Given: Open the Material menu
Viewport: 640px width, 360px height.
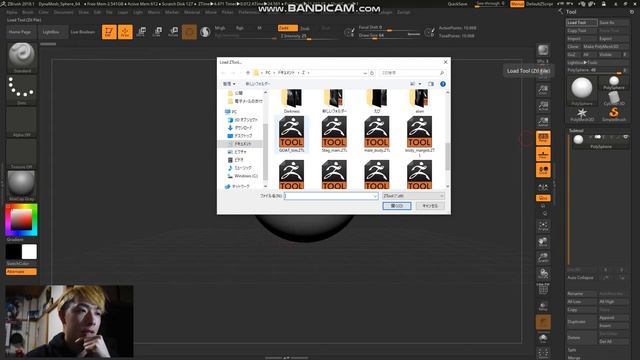Looking at the screenshot, I should (x=192, y=12).
